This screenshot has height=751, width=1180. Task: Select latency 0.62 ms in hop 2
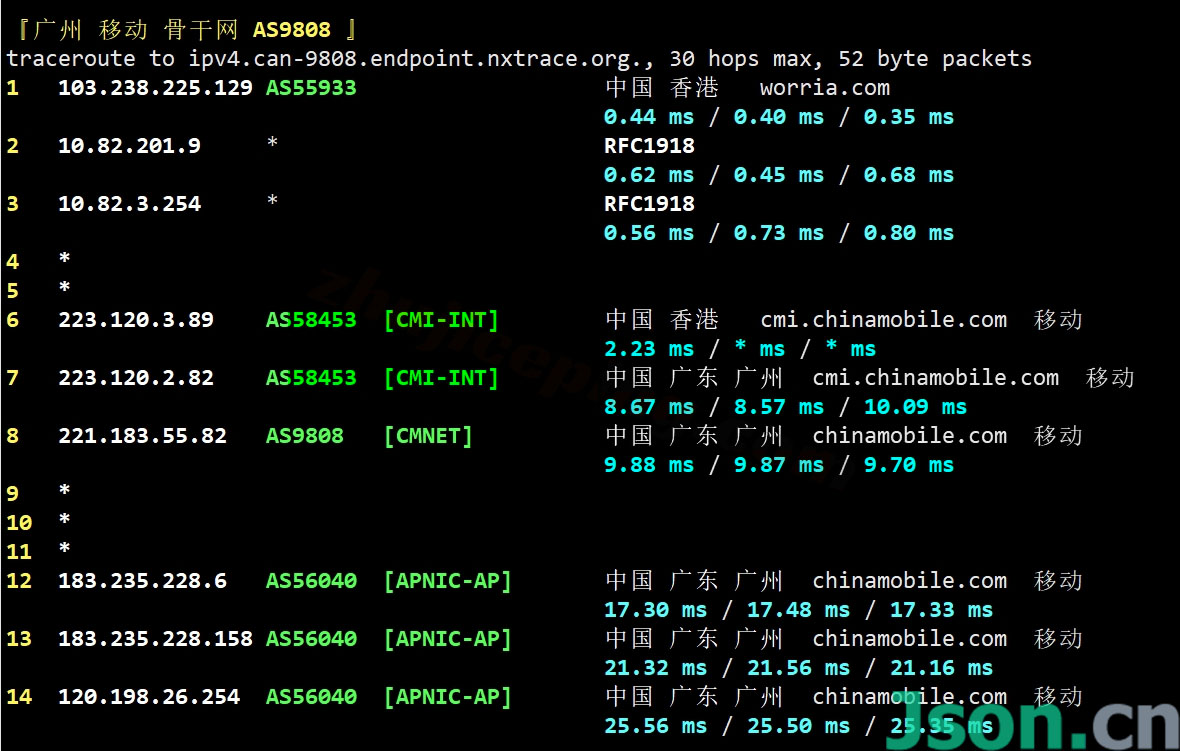(649, 175)
